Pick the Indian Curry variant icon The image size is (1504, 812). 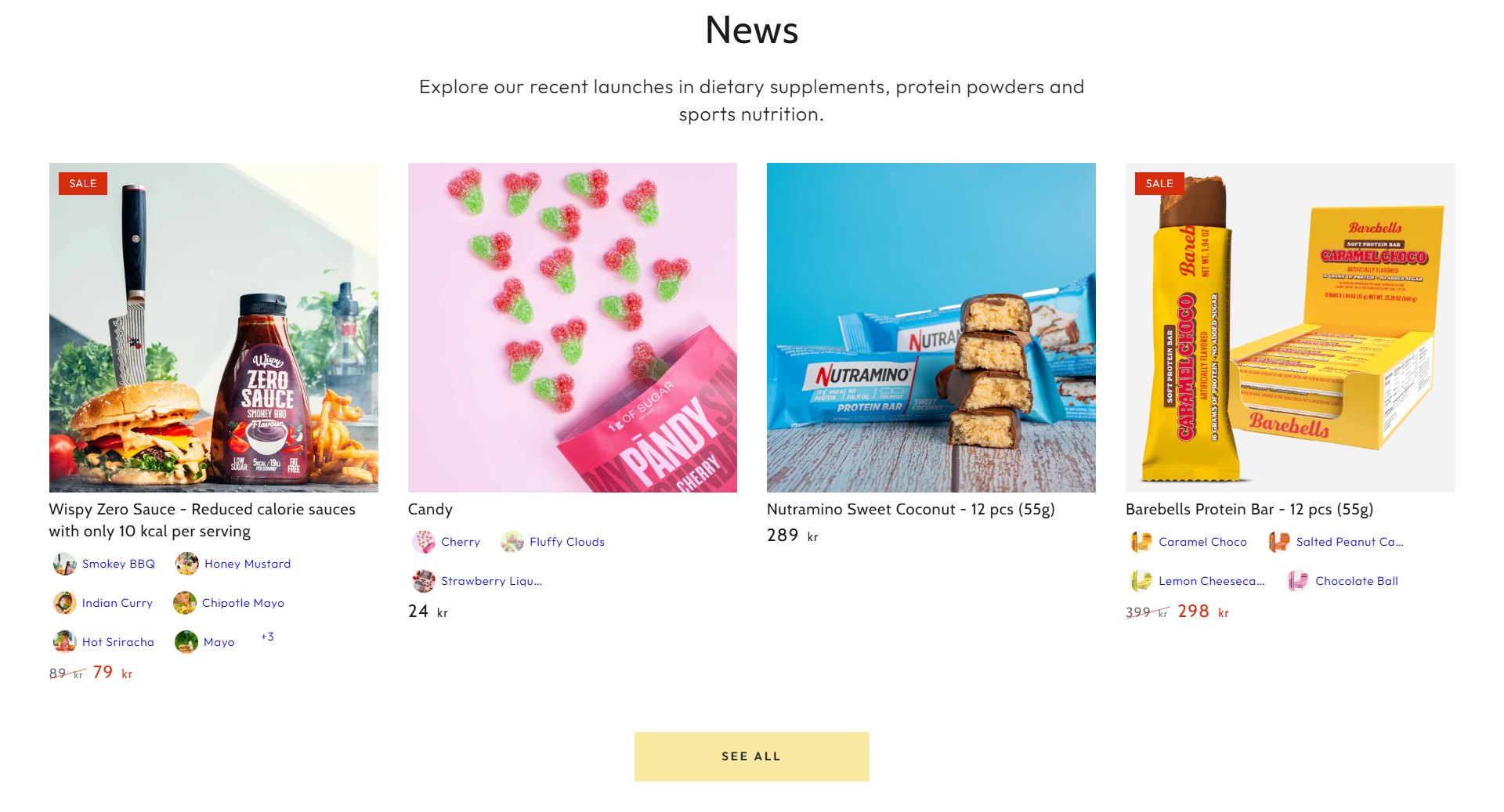coord(64,603)
